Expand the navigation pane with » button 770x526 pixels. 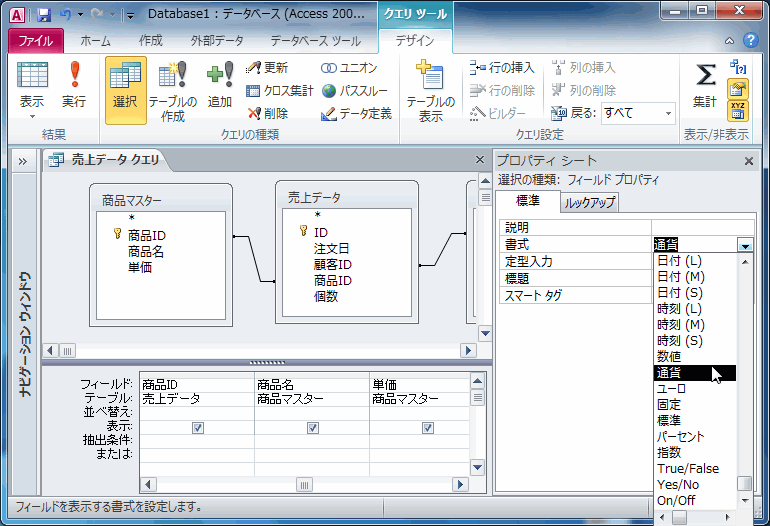click(23, 162)
